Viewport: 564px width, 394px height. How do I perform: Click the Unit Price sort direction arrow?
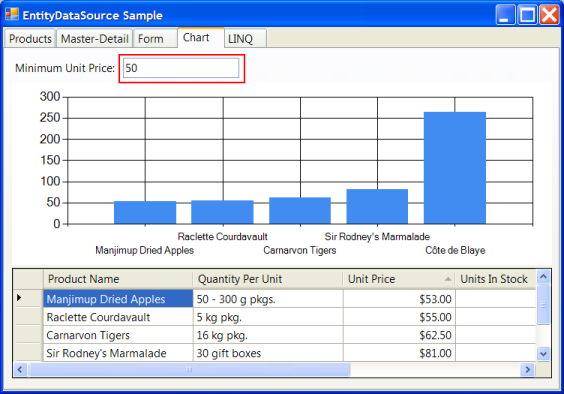[447, 279]
